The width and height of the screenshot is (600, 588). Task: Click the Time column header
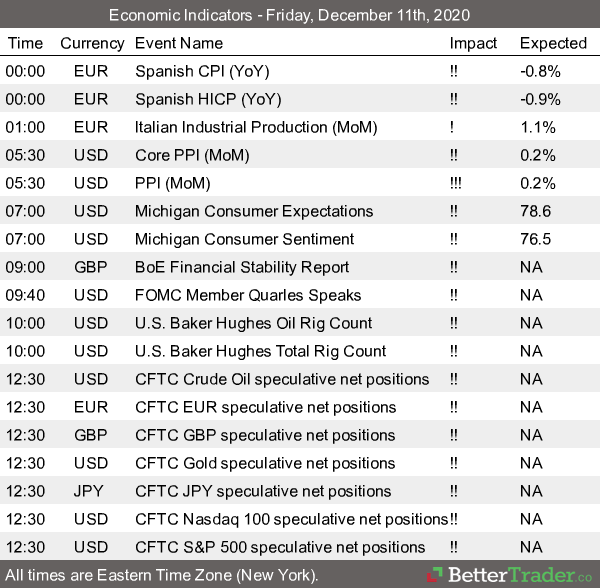coord(25,43)
